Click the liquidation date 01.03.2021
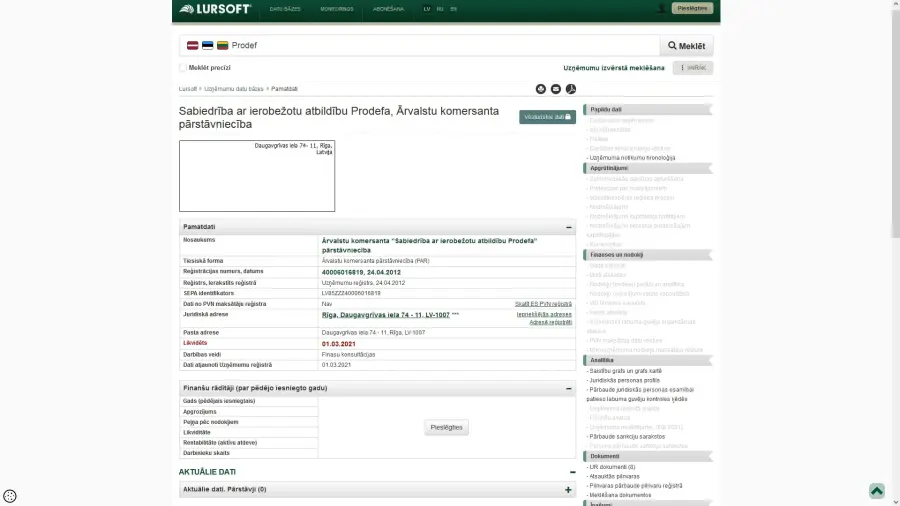Viewport: 900px width, 506px height. (338, 344)
